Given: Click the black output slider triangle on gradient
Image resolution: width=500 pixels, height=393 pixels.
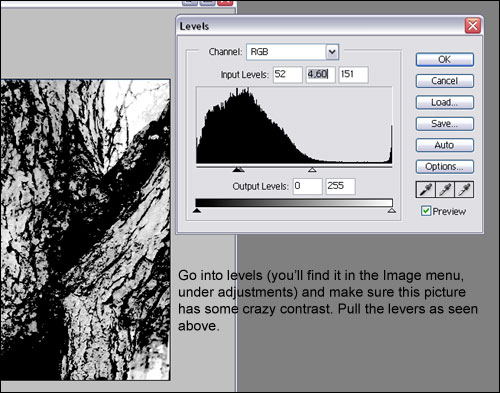Looking at the screenshot, I should tap(197, 210).
